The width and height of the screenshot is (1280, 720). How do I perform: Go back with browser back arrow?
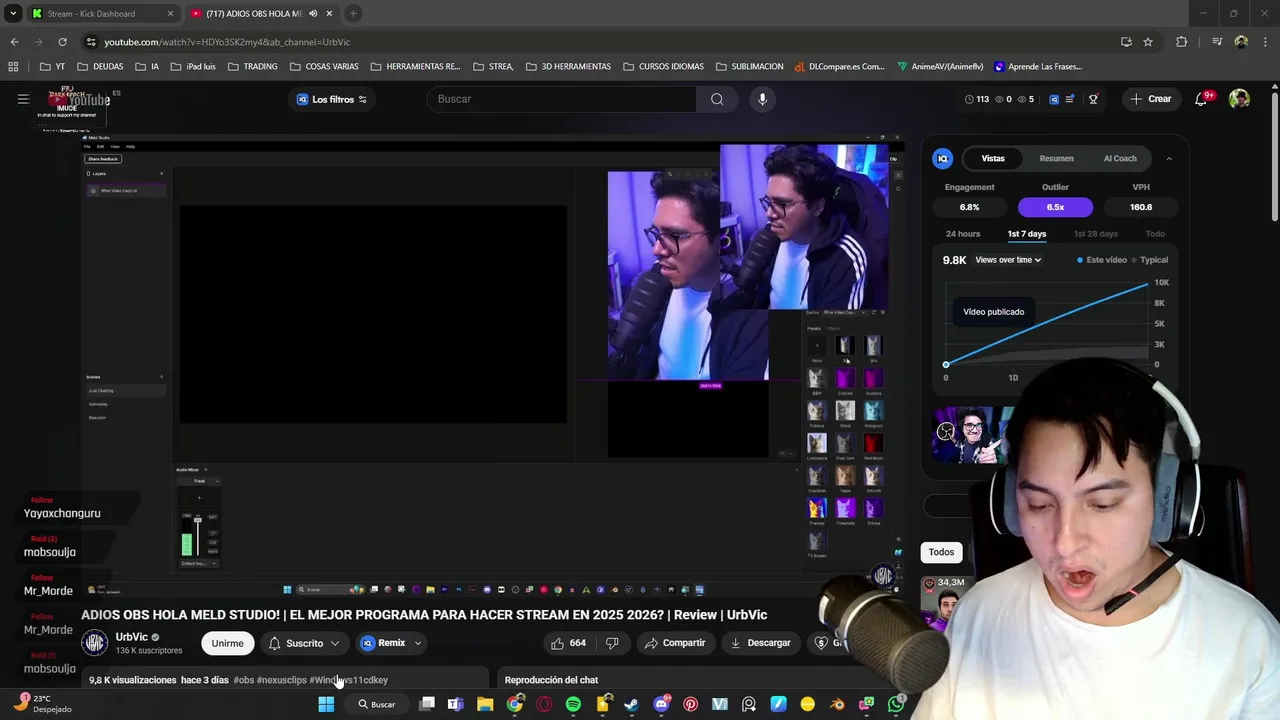click(x=14, y=42)
